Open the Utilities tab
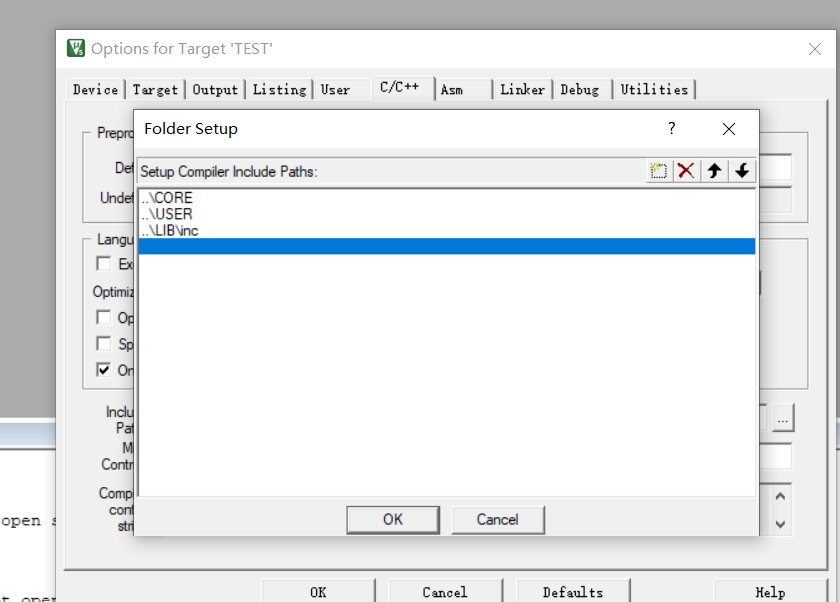The height and width of the screenshot is (602, 840). (654, 89)
